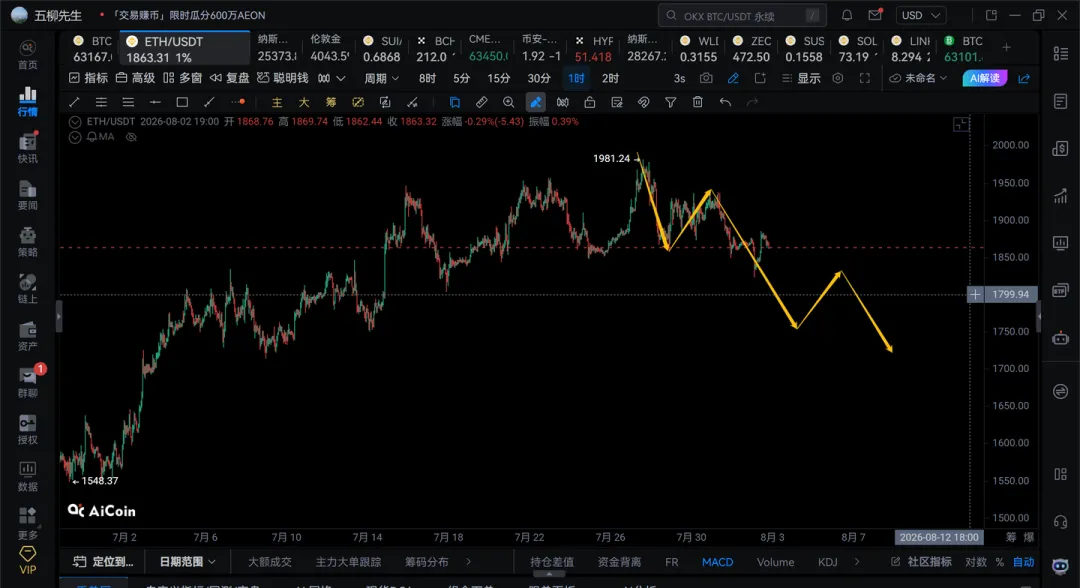Click the 指标 indicators button
This screenshot has width=1080, height=588.
(89, 78)
